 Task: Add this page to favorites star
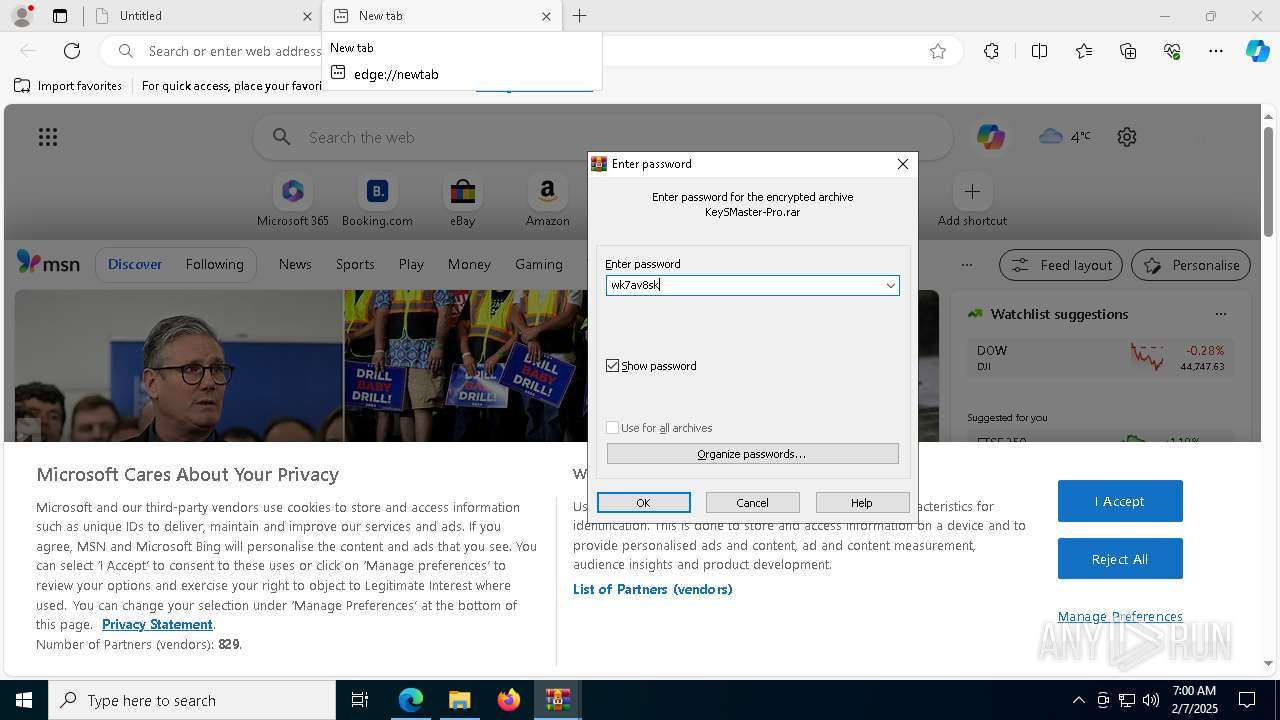point(938,51)
